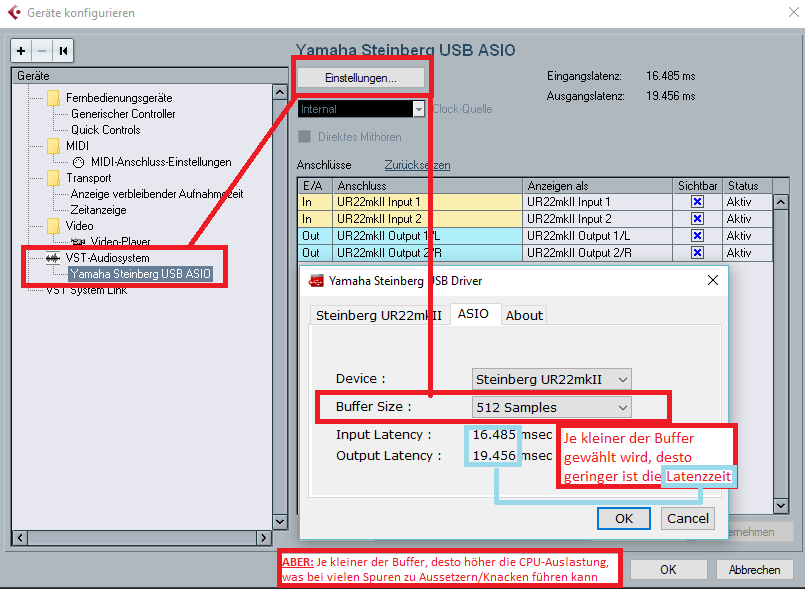Viewport: 805px width, 589px height.
Task: Click Anschluss cell UR22mkII Input 2
Action: coord(428,219)
